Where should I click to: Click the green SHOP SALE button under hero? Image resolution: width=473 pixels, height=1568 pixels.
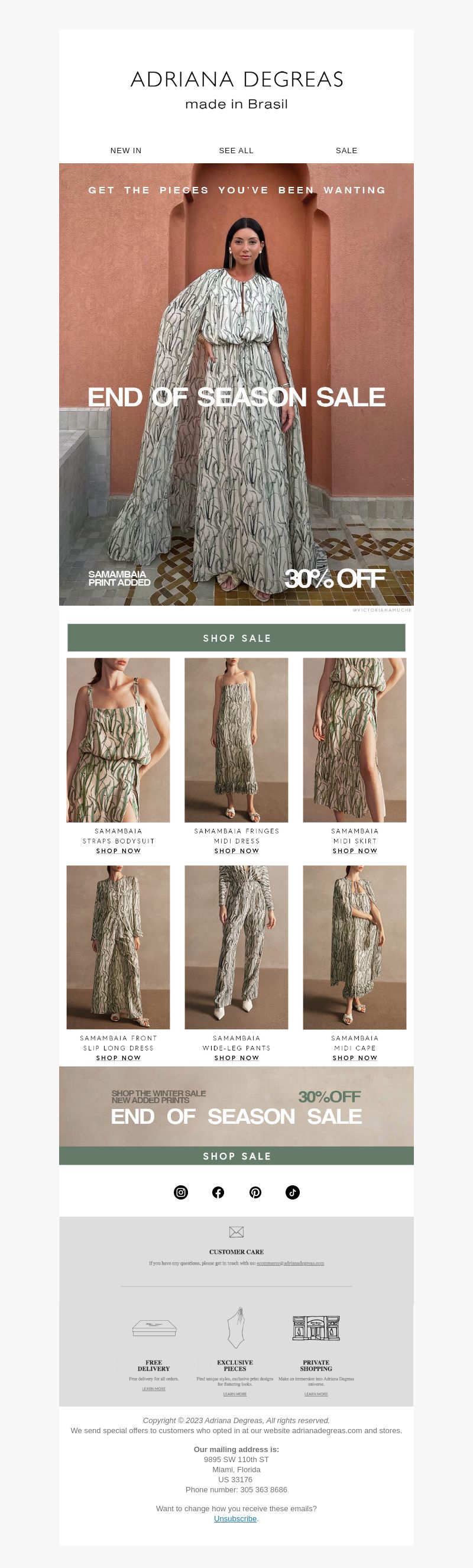(x=236, y=638)
